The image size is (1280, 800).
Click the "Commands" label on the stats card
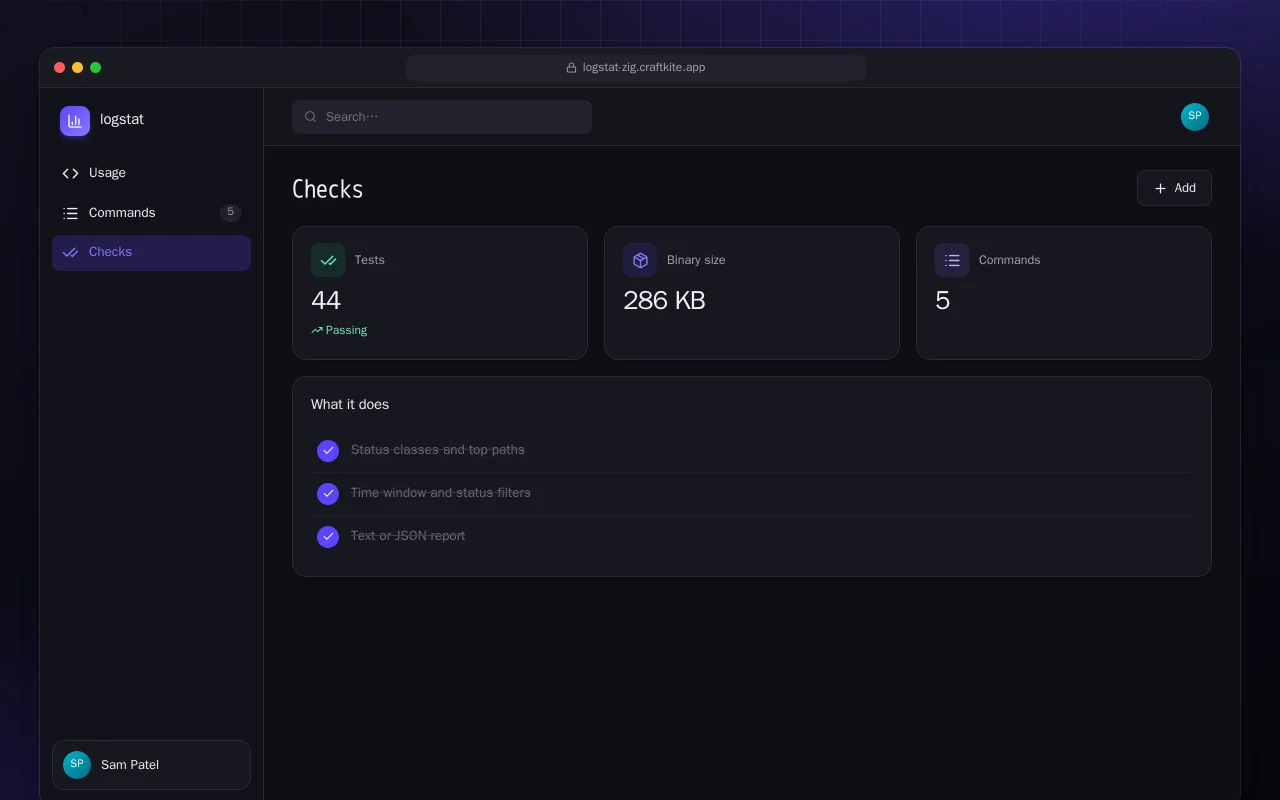pos(1009,260)
